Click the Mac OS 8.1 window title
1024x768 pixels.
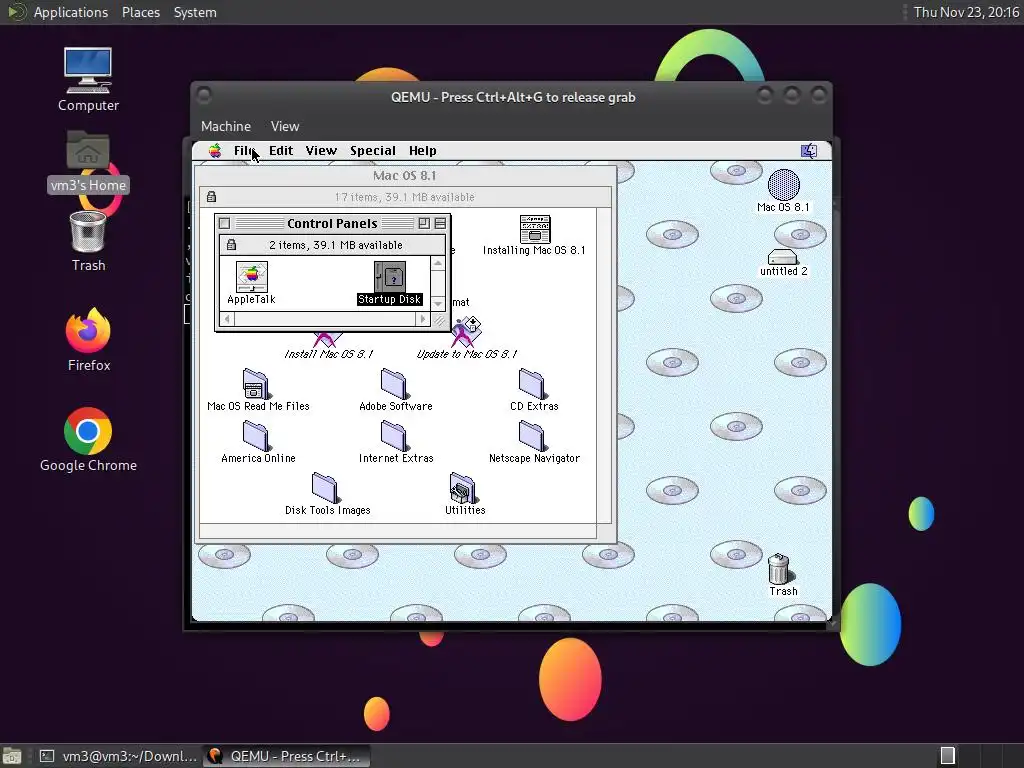point(405,176)
